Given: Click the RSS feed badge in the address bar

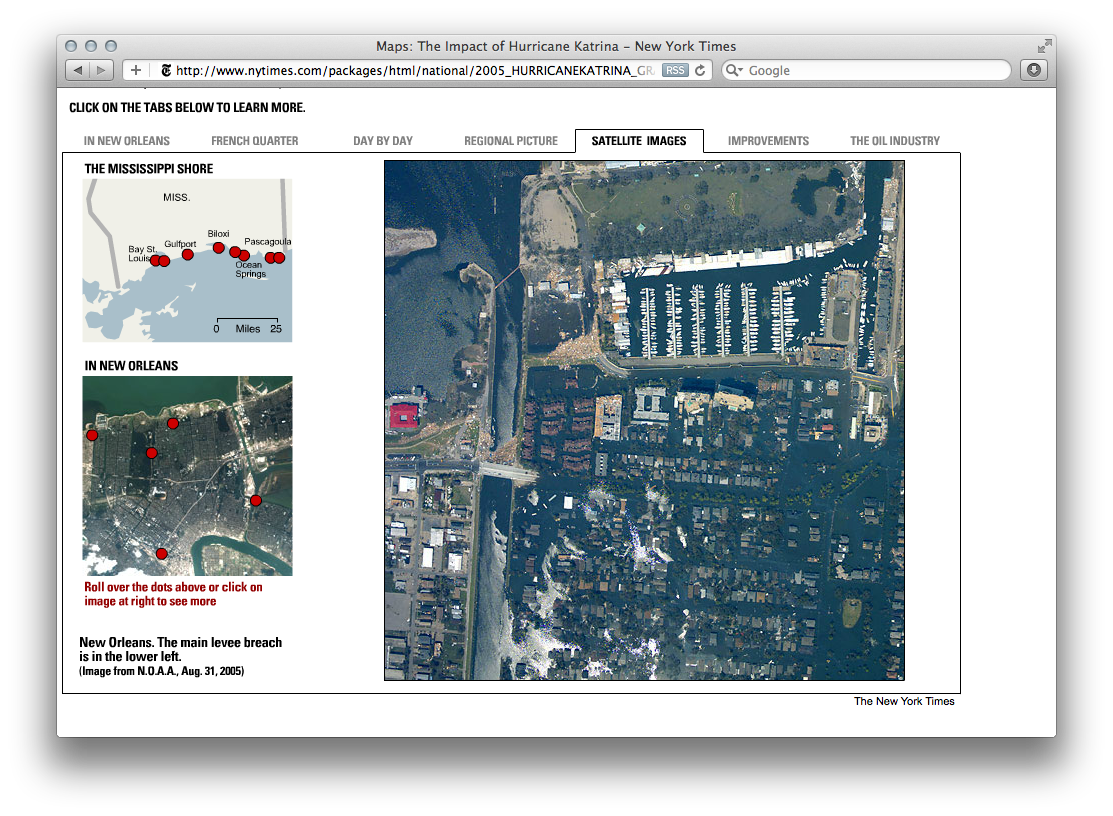Looking at the screenshot, I should (675, 70).
